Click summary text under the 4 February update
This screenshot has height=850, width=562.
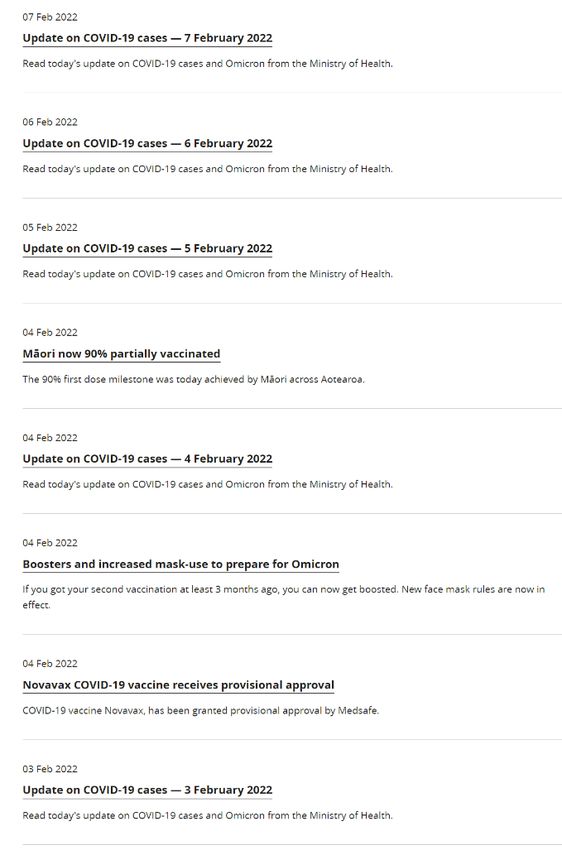tap(208, 484)
